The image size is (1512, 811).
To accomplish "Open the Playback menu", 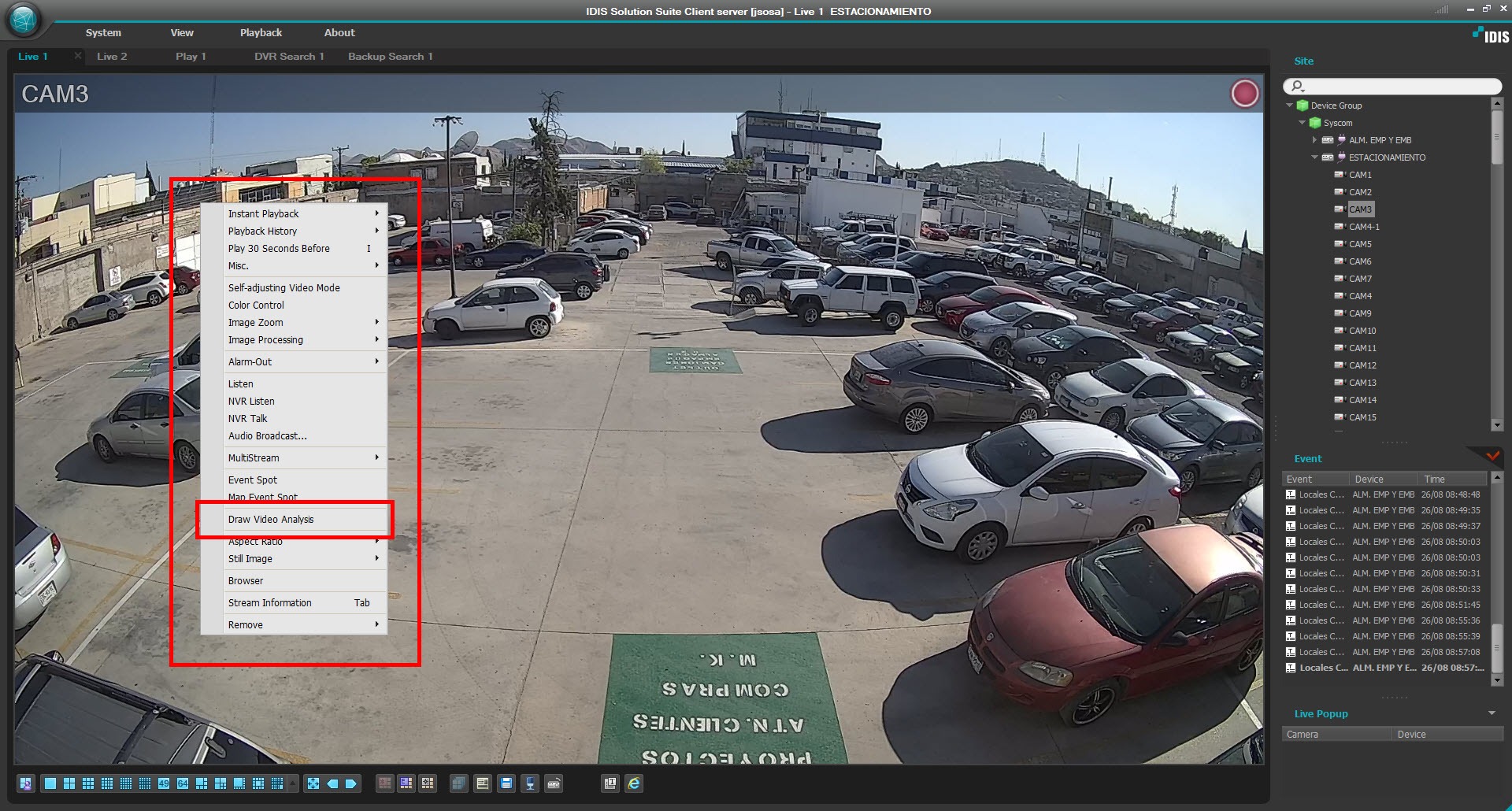I will [x=261, y=33].
